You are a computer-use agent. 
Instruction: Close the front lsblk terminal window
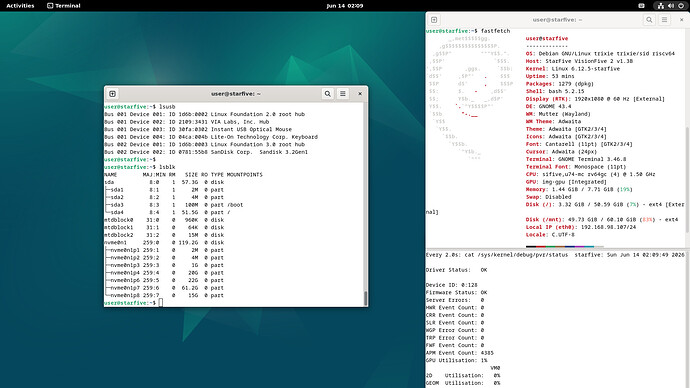[x=360, y=94]
